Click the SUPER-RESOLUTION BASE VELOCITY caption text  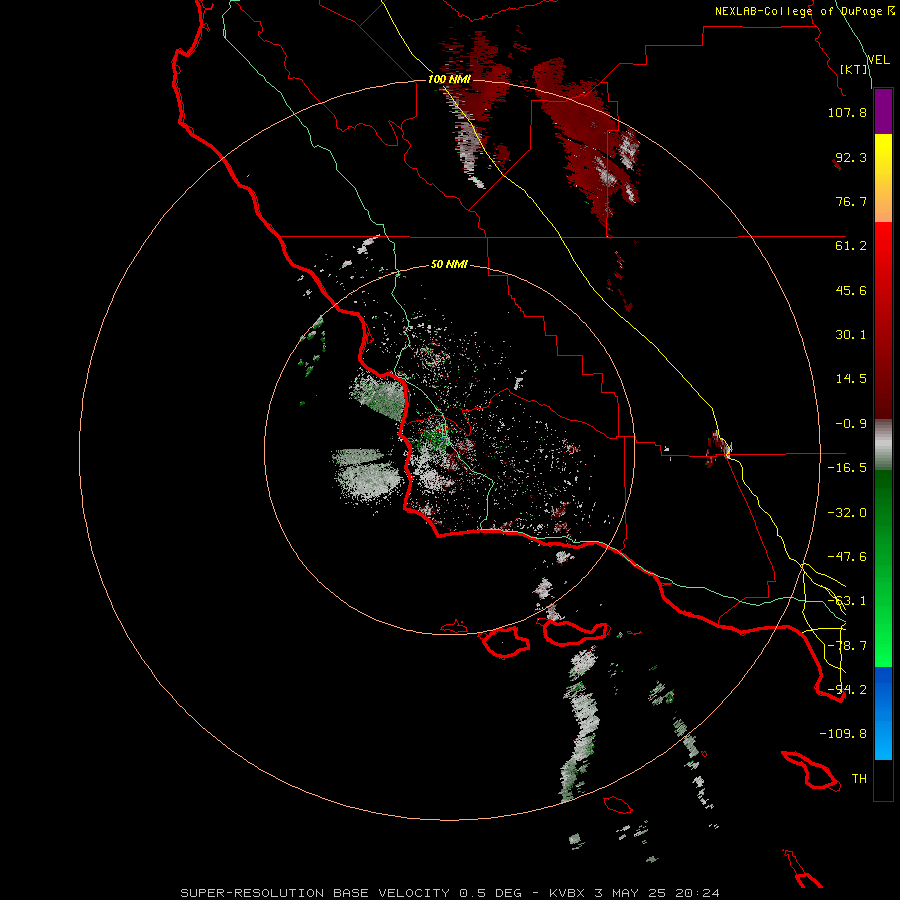pos(317,893)
